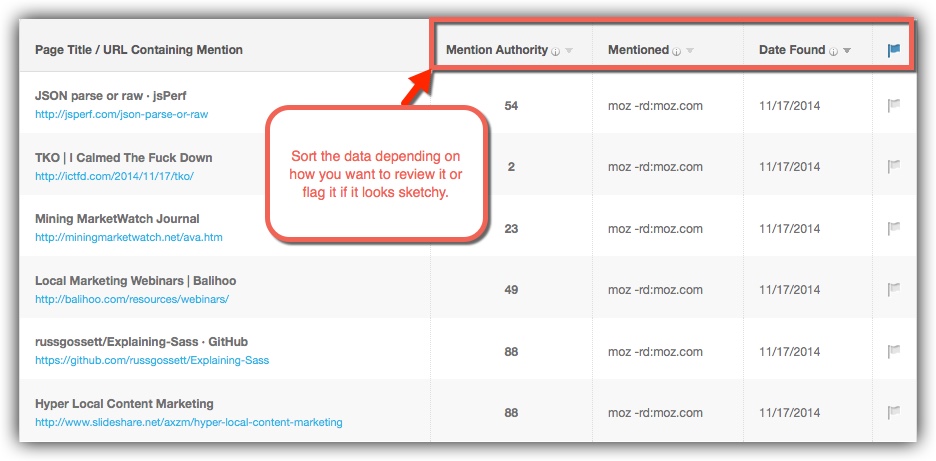Open the jsperf.com json-parse-or-raw link
Image resolution: width=936 pixels, height=461 pixels.
point(122,114)
